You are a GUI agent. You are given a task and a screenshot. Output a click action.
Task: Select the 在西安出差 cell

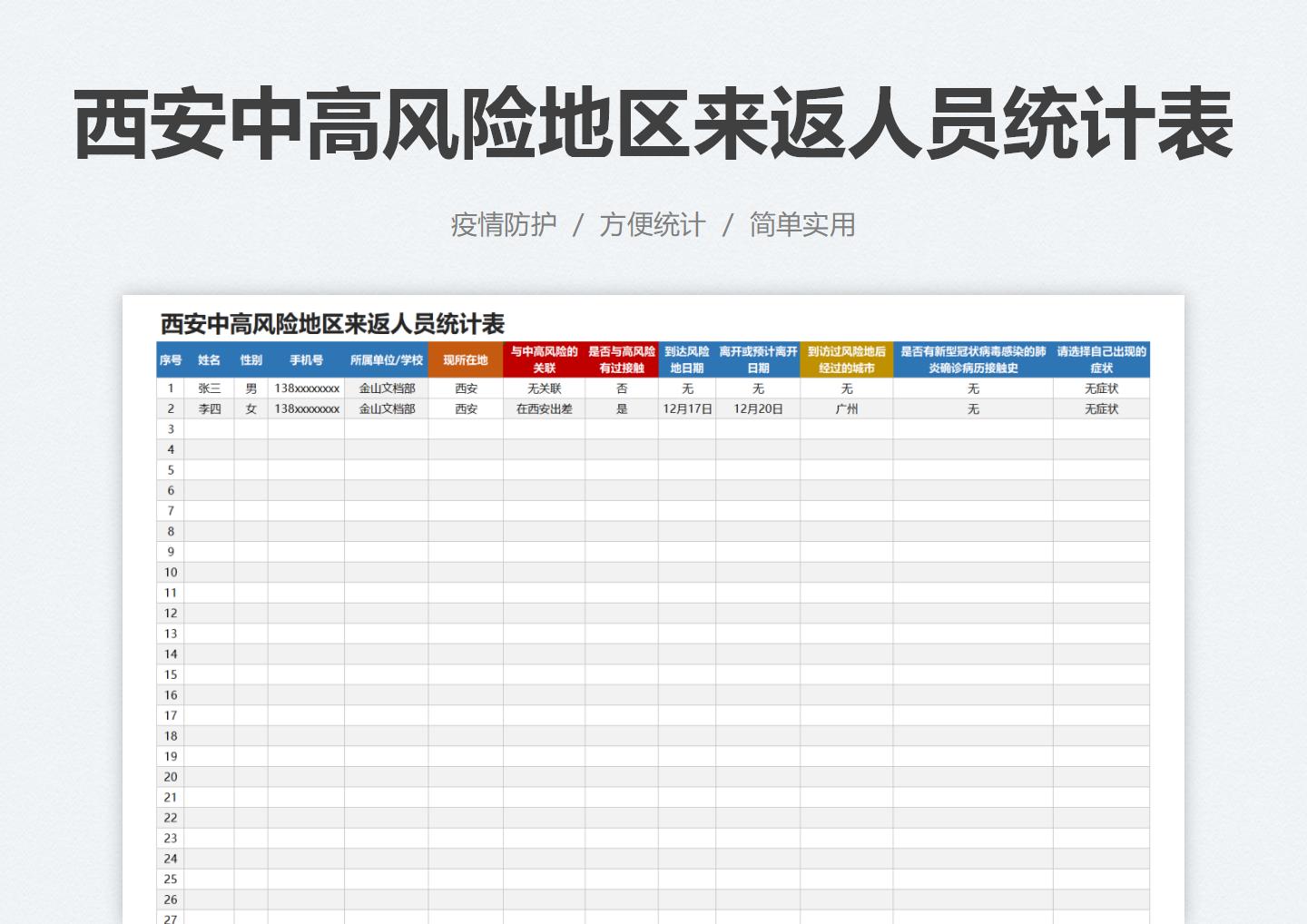click(543, 408)
